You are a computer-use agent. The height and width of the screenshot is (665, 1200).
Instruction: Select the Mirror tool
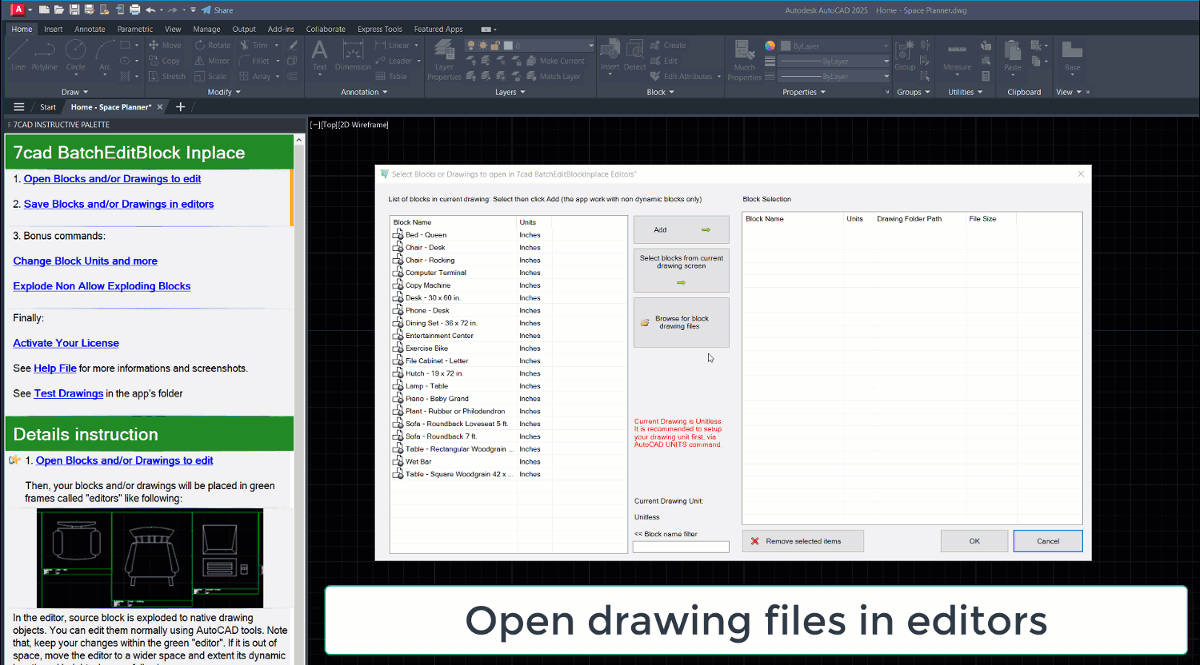tap(212, 61)
